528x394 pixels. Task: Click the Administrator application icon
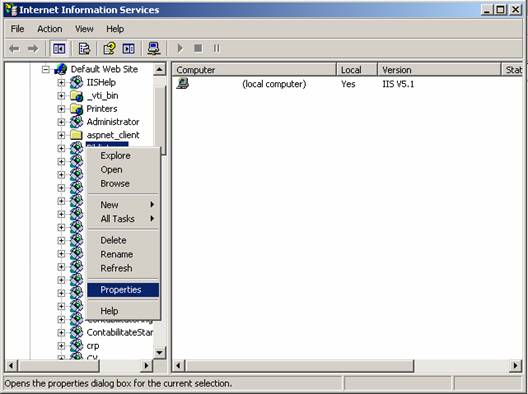point(76,122)
